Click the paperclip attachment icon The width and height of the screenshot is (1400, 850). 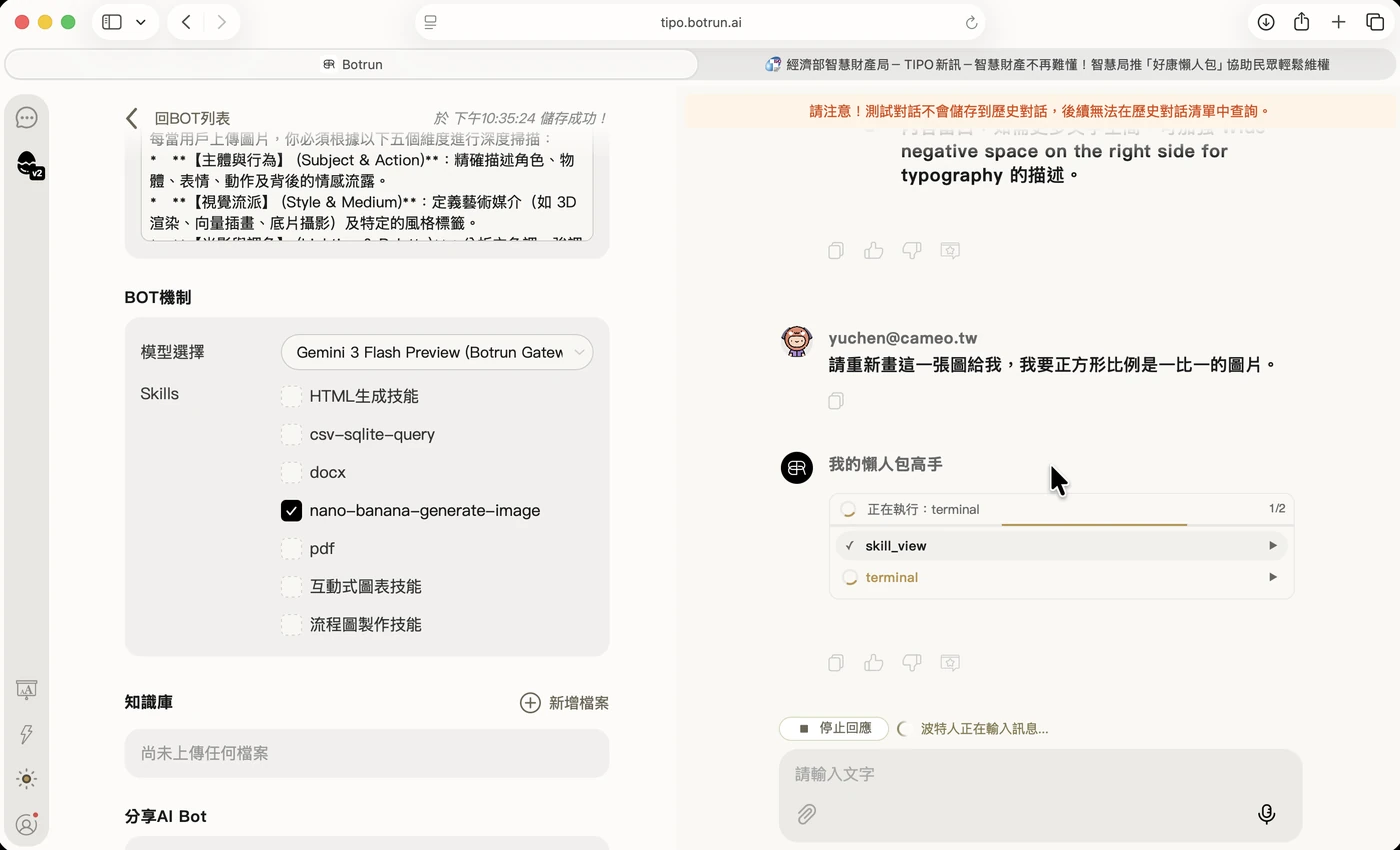[807, 814]
